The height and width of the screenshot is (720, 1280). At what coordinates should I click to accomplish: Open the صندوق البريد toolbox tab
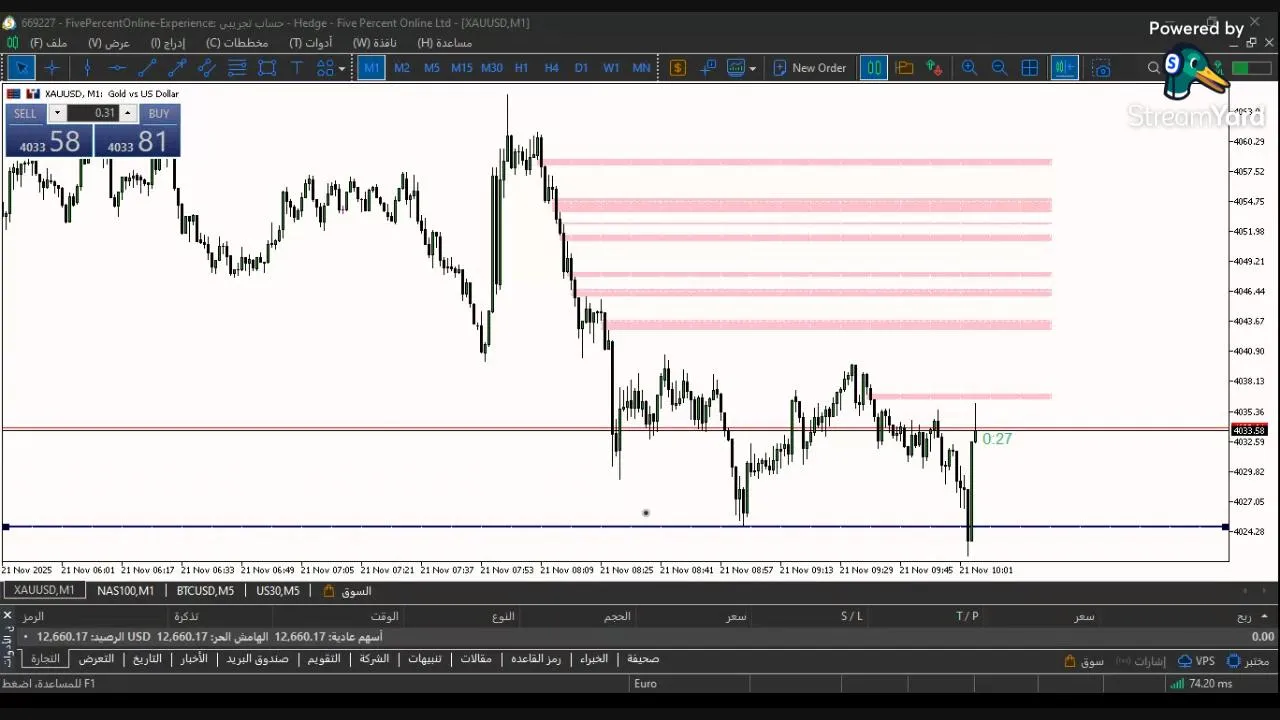click(257, 659)
